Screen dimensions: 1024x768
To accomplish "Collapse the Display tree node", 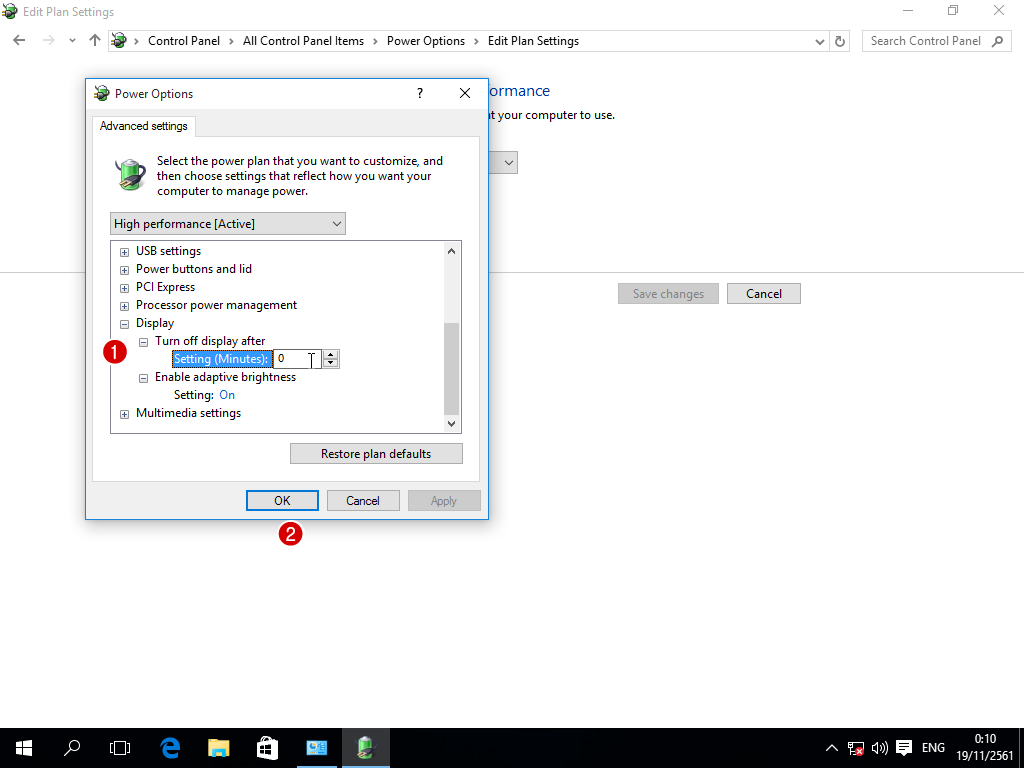I will 125,324.
